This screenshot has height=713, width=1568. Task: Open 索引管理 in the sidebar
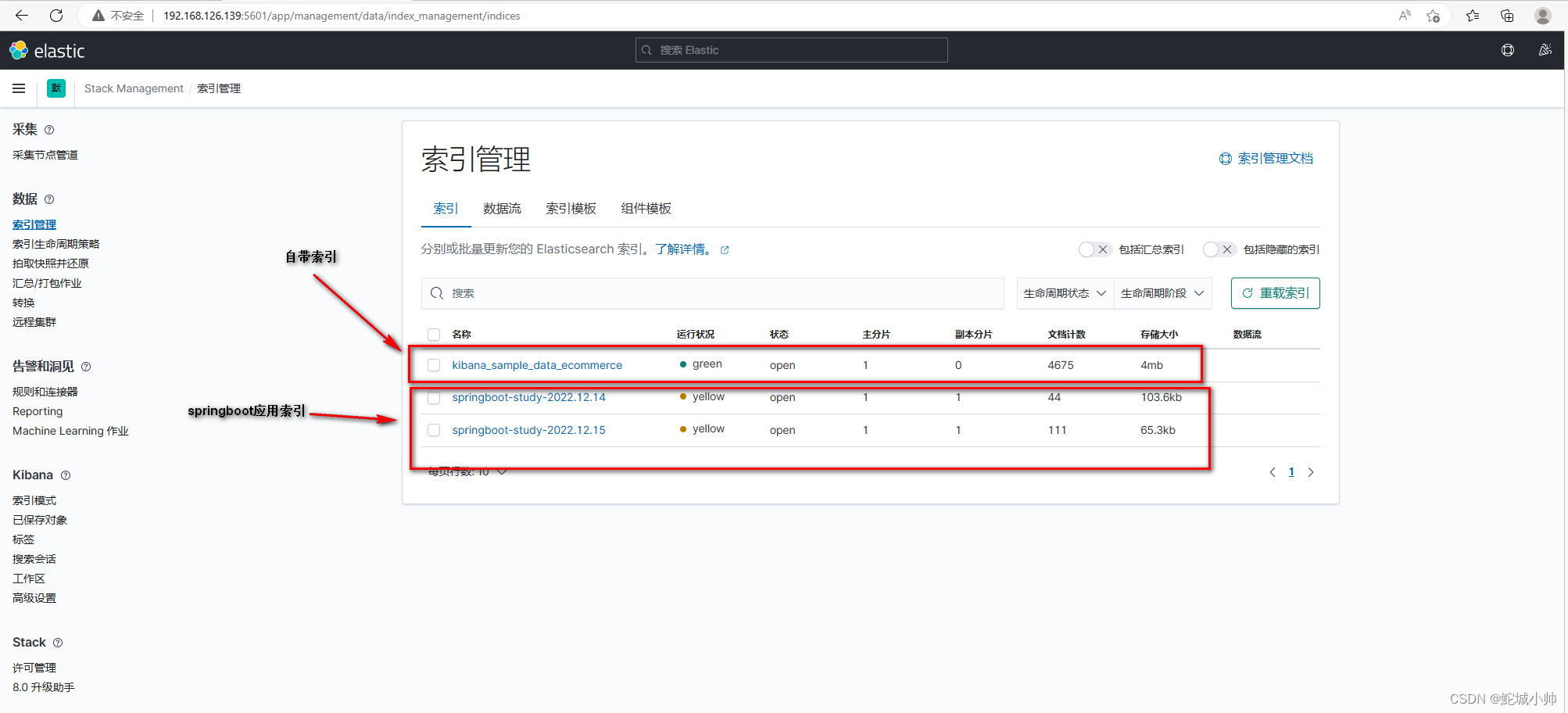34,225
